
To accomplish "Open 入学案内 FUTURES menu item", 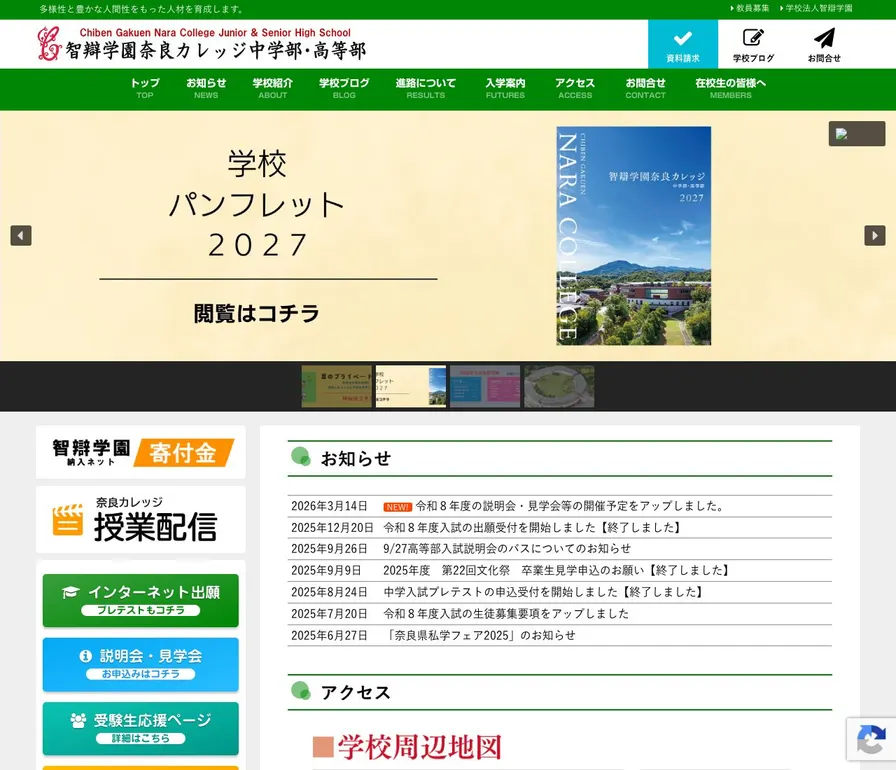I will 505,89.
